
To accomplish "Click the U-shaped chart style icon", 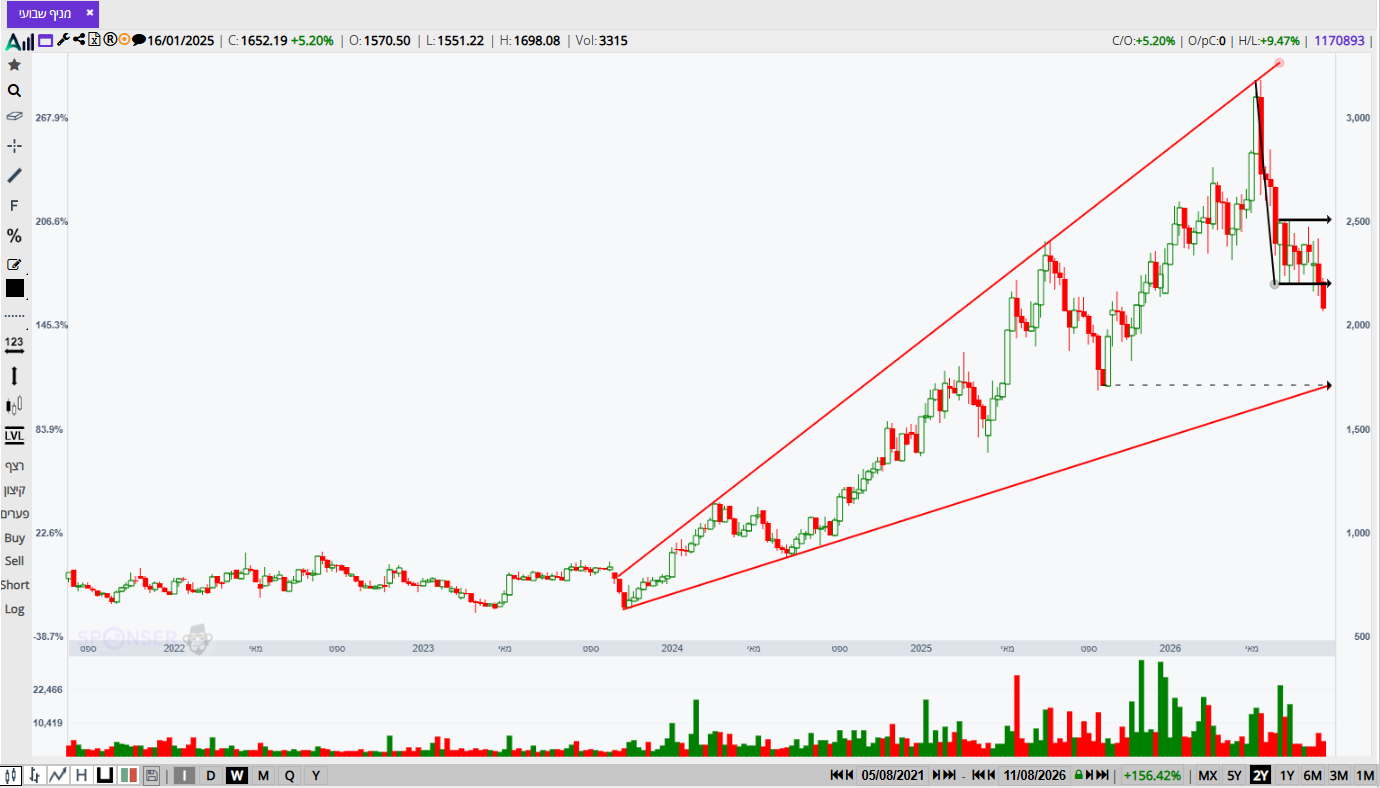I will [x=104, y=775].
